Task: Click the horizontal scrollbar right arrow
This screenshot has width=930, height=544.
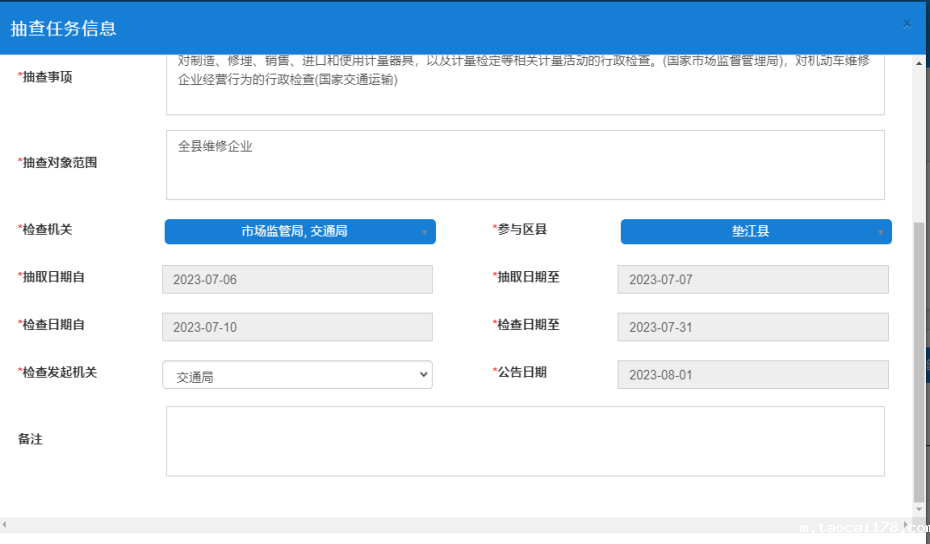Action: coord(908,524)
